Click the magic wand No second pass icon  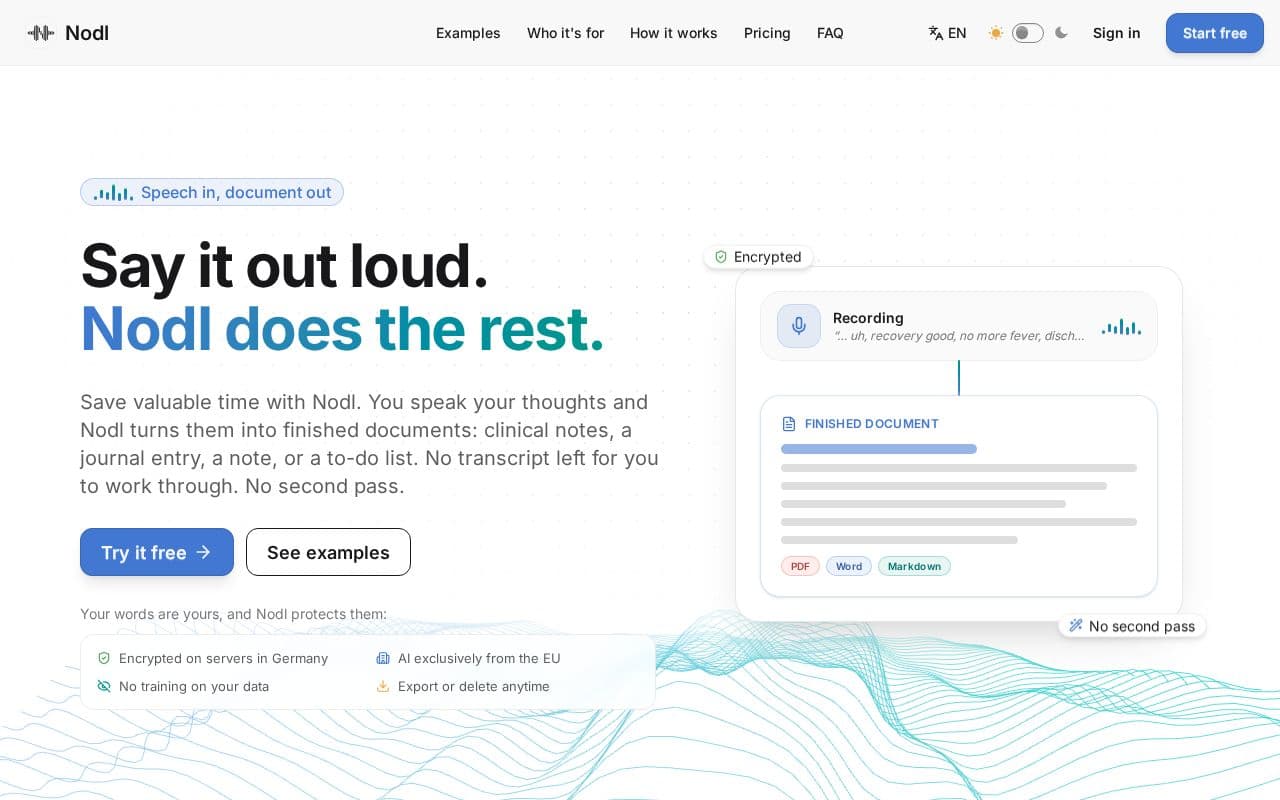1076,626
